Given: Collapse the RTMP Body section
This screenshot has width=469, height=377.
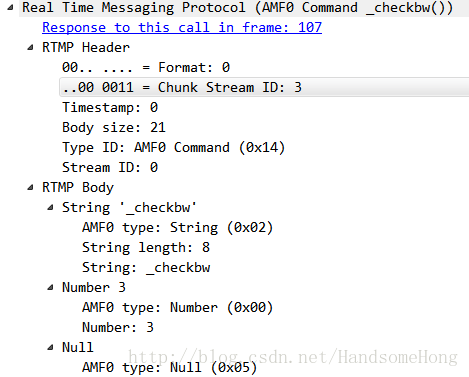Looking at the screenshot, I should click(30, 187).
